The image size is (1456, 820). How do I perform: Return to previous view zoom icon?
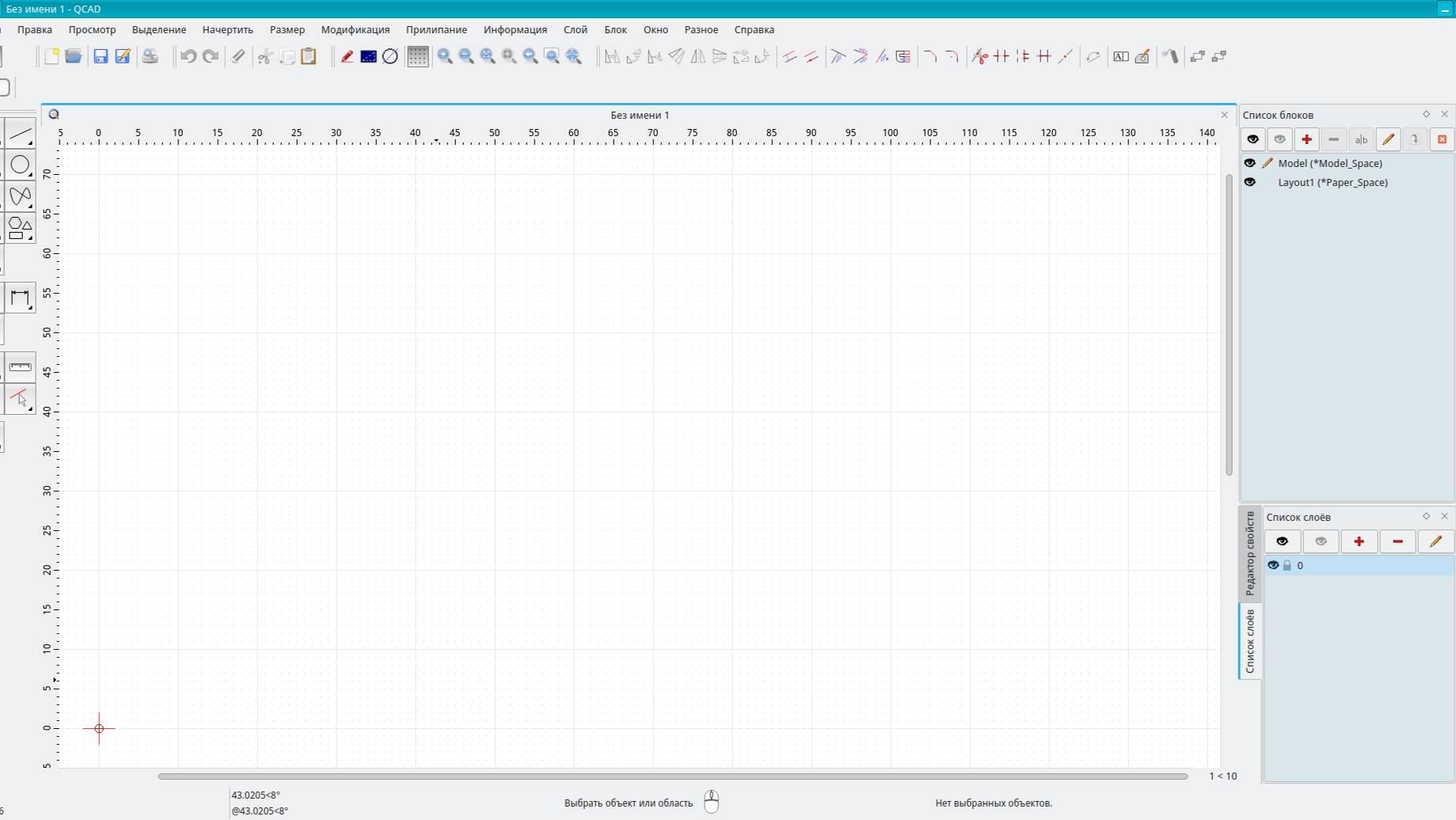(530, 56)
